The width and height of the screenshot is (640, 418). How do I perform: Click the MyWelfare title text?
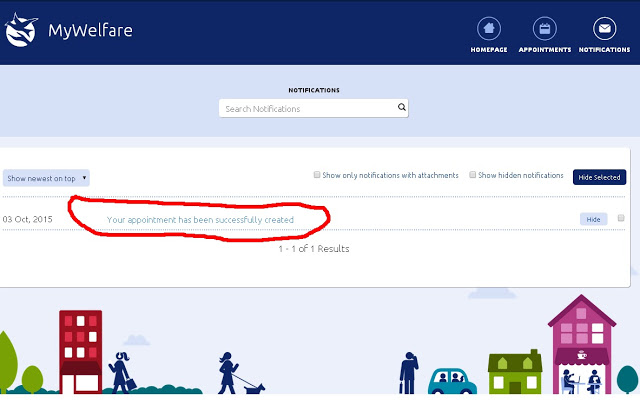[90, 31]
